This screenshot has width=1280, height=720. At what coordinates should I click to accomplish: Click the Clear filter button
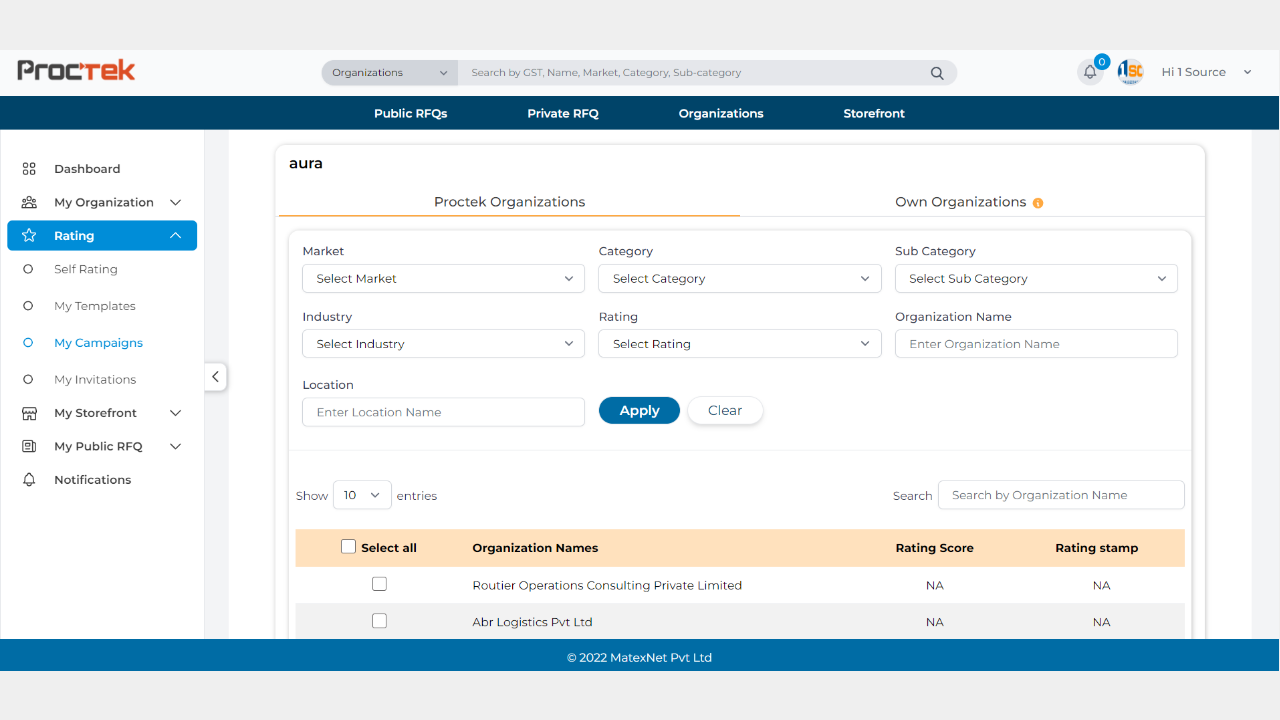pos(725,411)
